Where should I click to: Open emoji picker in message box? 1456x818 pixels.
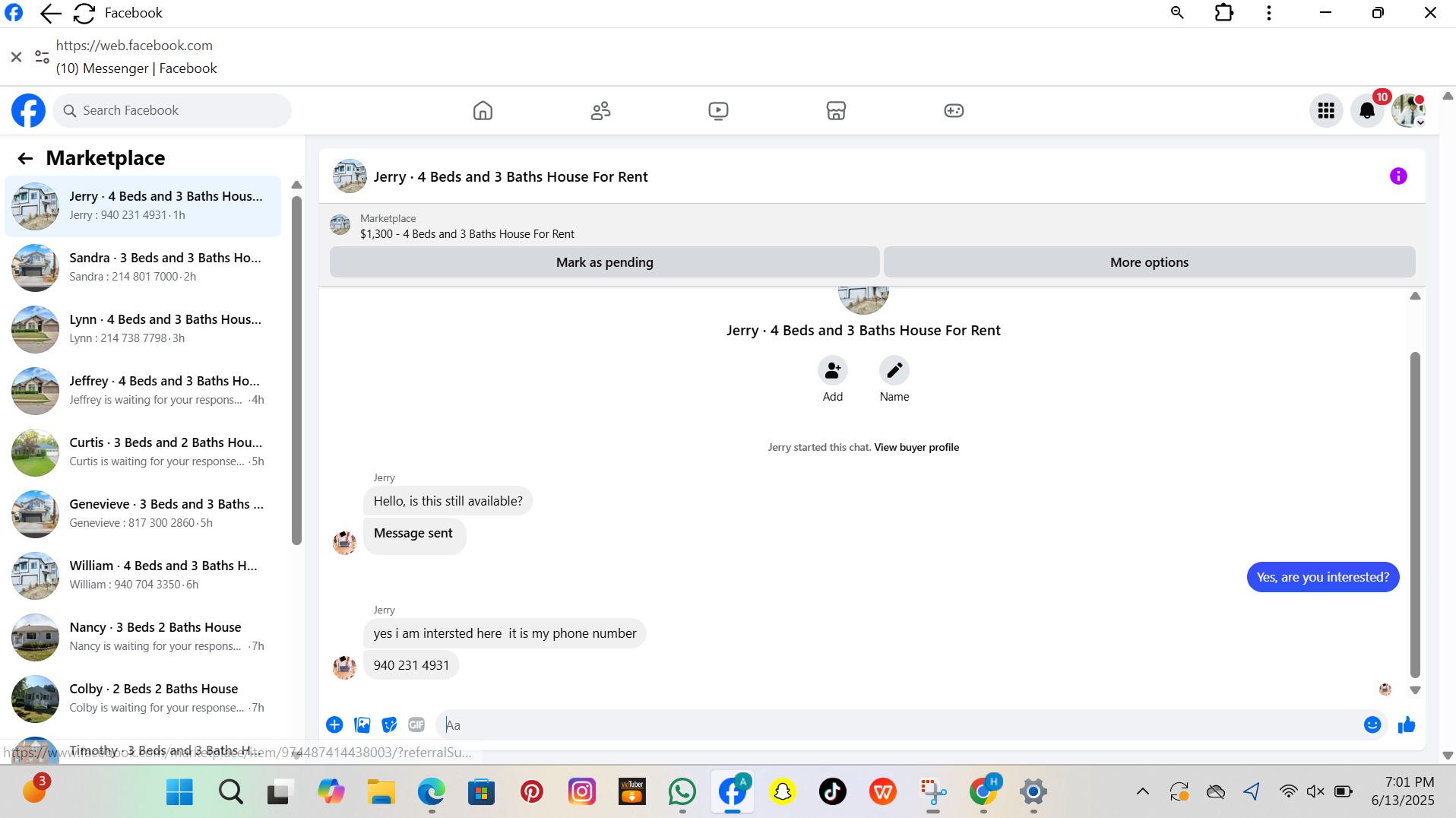pyautogui.click(x=1372, y=725)
